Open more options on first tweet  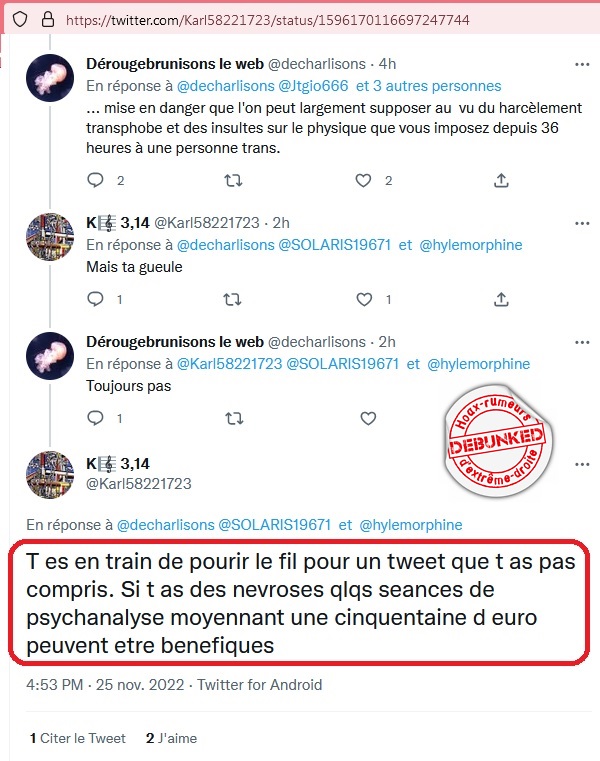[582, 64]
